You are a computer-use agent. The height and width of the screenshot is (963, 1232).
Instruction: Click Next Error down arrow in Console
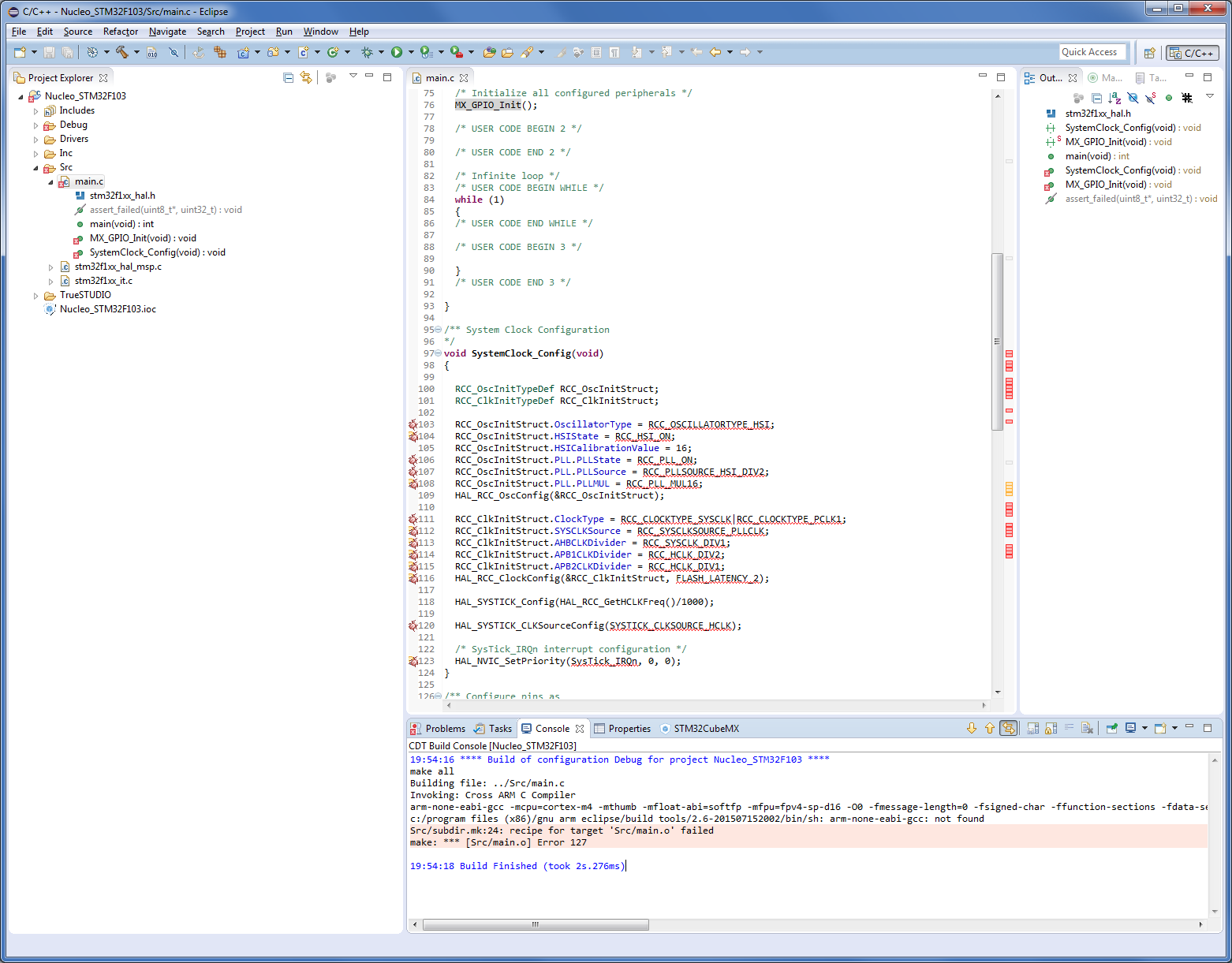coord(972,728)
